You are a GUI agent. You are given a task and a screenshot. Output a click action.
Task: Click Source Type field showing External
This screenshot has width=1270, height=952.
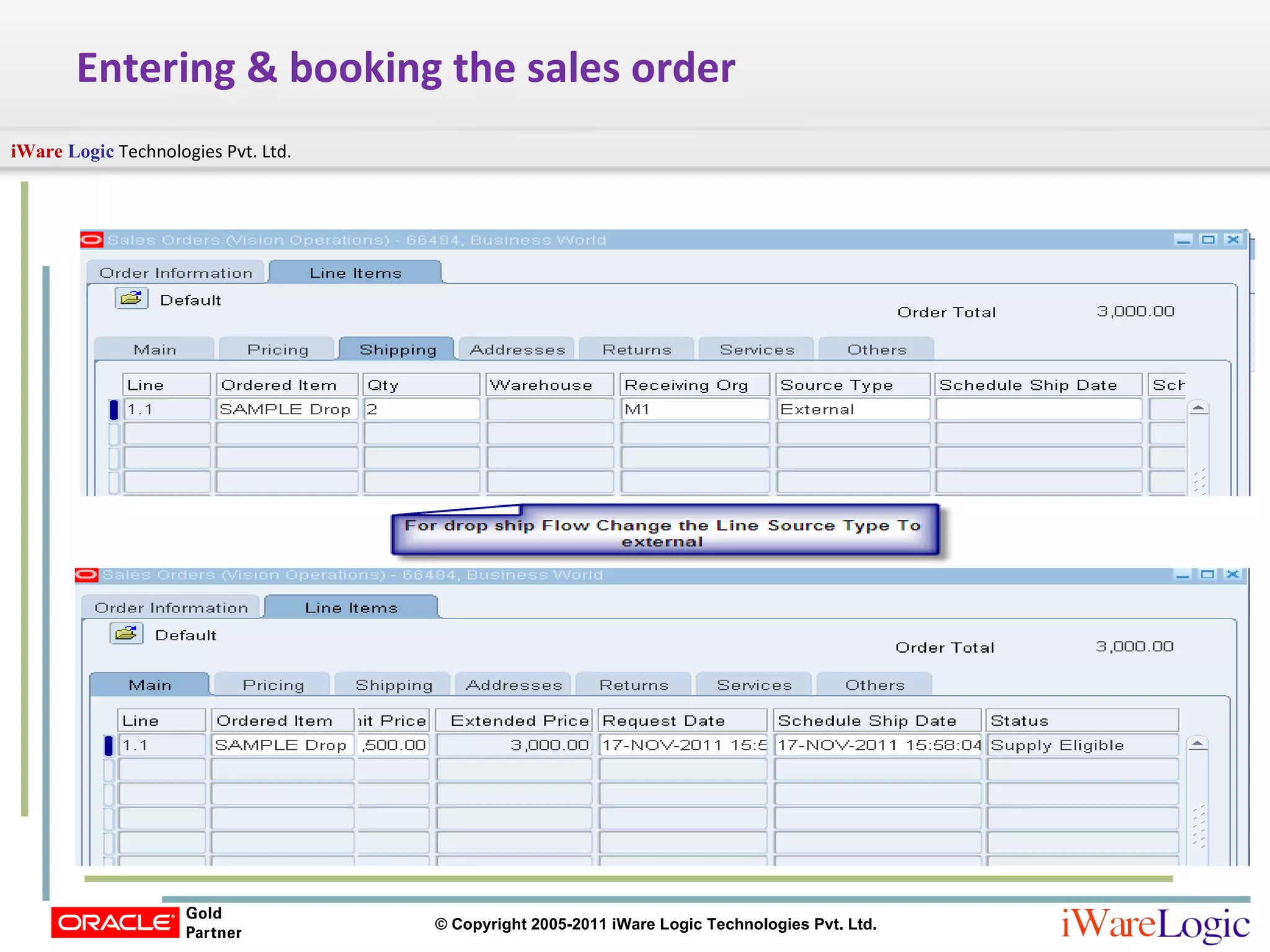point(853,409)
